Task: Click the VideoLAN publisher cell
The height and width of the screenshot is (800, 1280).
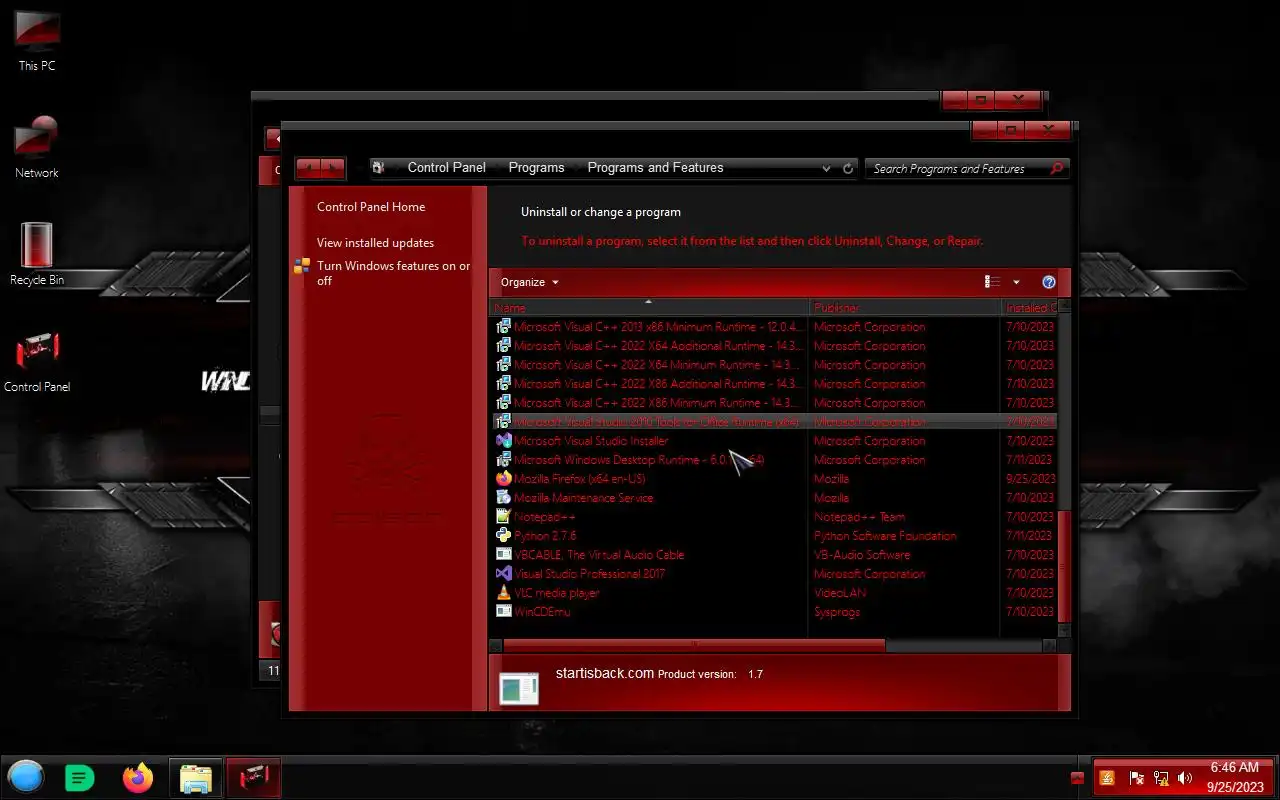Action: click(840, 593)
